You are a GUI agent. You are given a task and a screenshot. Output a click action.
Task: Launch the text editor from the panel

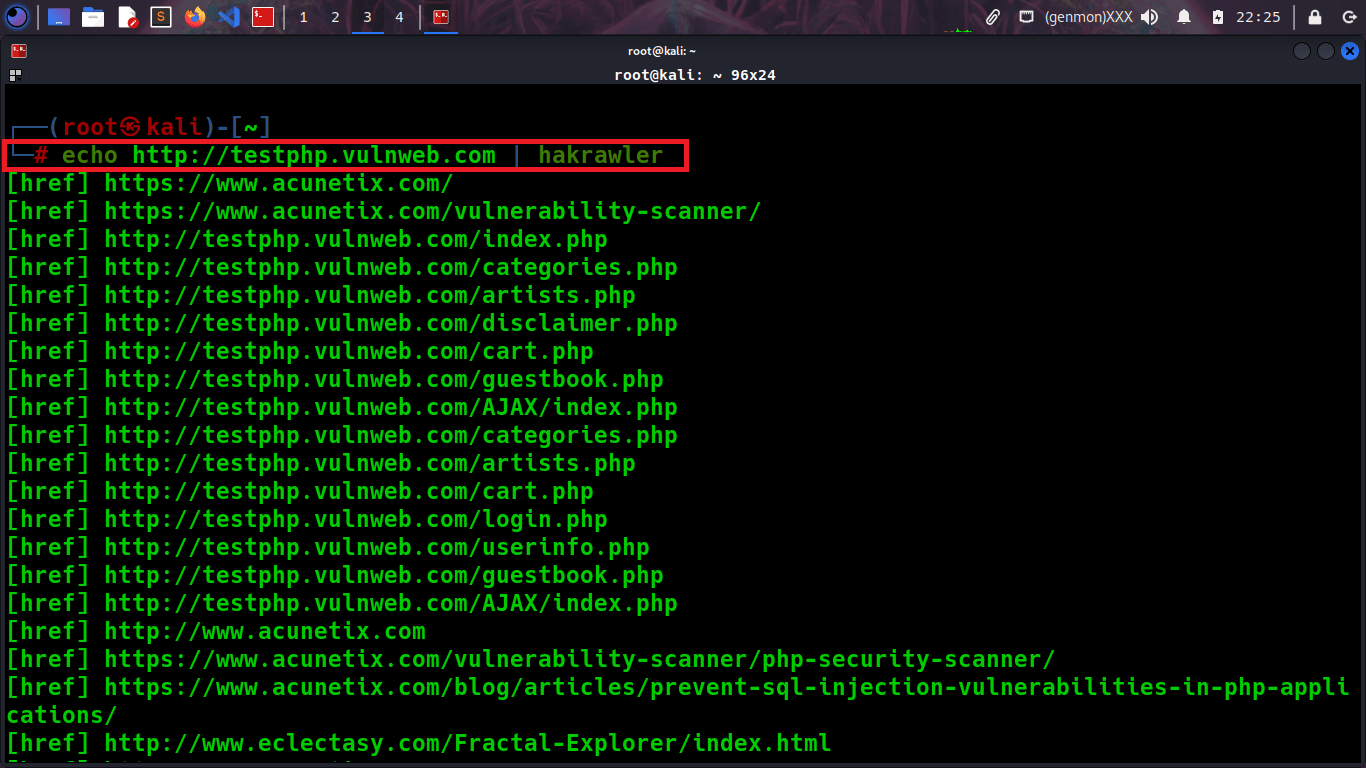(x=127, y=17)
